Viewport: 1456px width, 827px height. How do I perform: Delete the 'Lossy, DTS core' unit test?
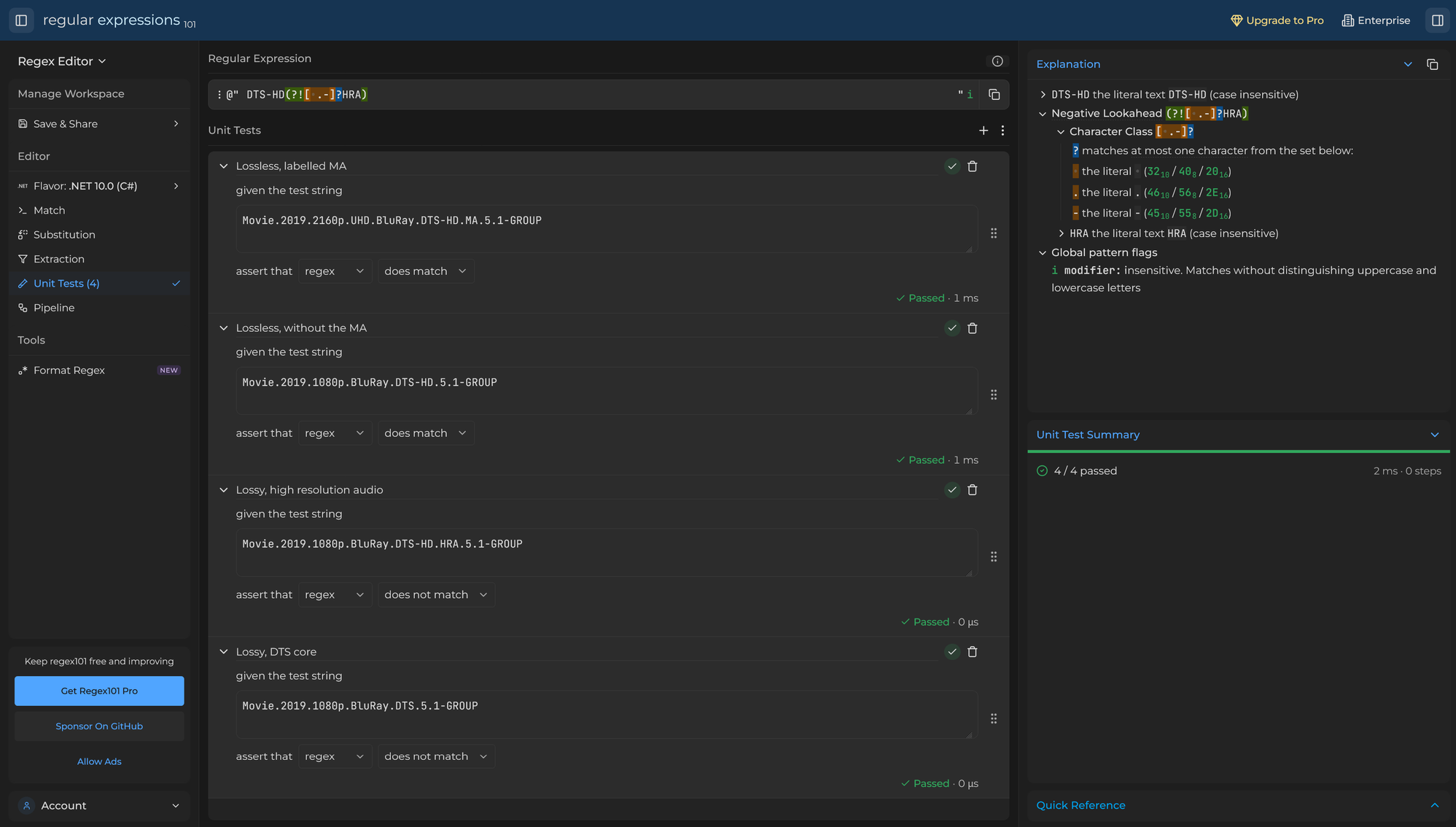click(972, 652)
